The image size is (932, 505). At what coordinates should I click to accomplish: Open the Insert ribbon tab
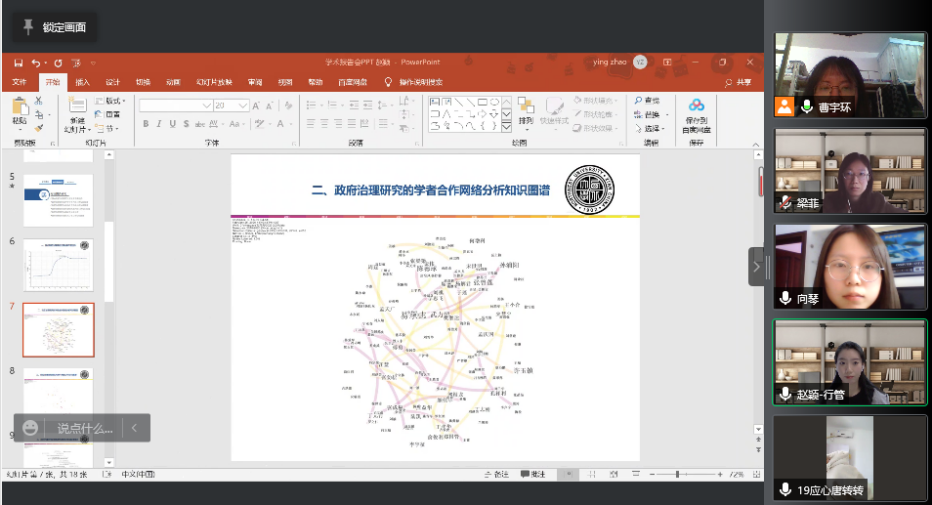pos(82,82)
